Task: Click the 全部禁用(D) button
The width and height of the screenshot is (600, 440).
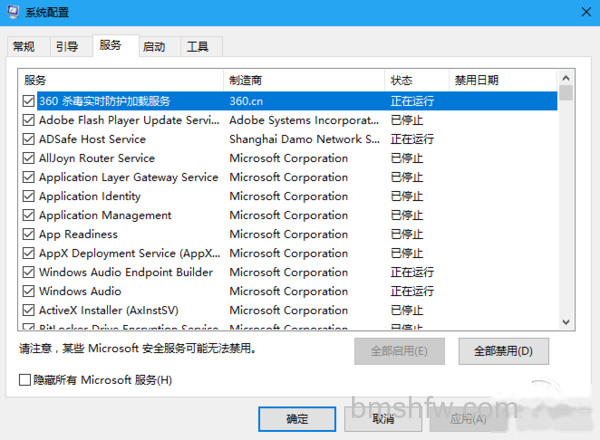Action: [x=504, y=351]
